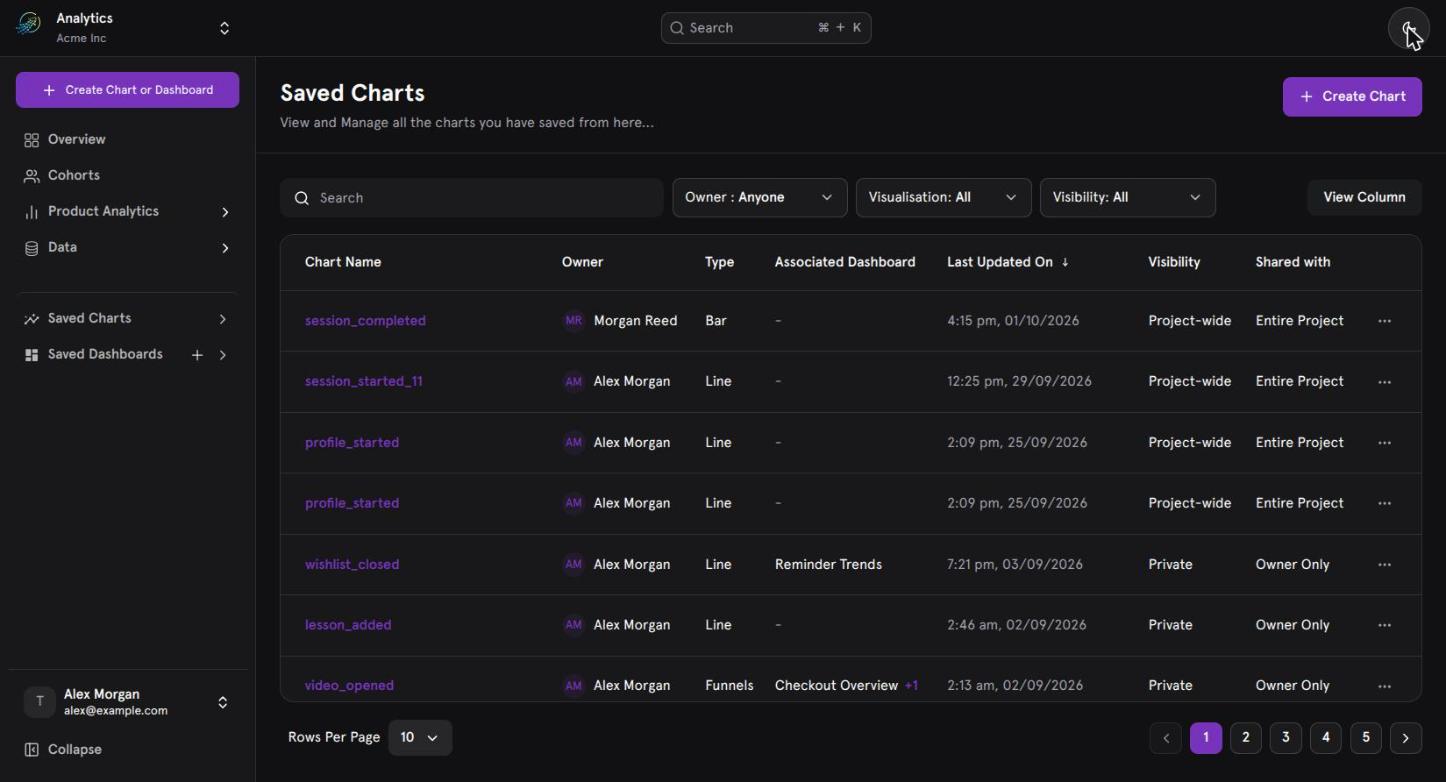This screenshot has width=1446, height=782.
Task: Open the wishlist_closed chart link
Action: pos(352,565)
